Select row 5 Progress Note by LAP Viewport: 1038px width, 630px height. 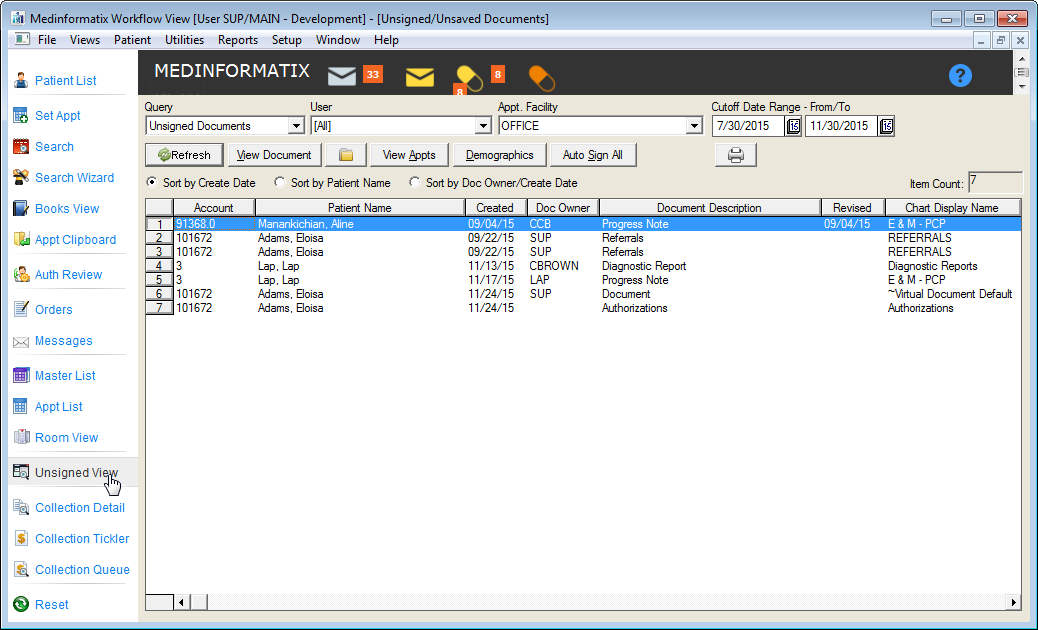click(583, 280)
